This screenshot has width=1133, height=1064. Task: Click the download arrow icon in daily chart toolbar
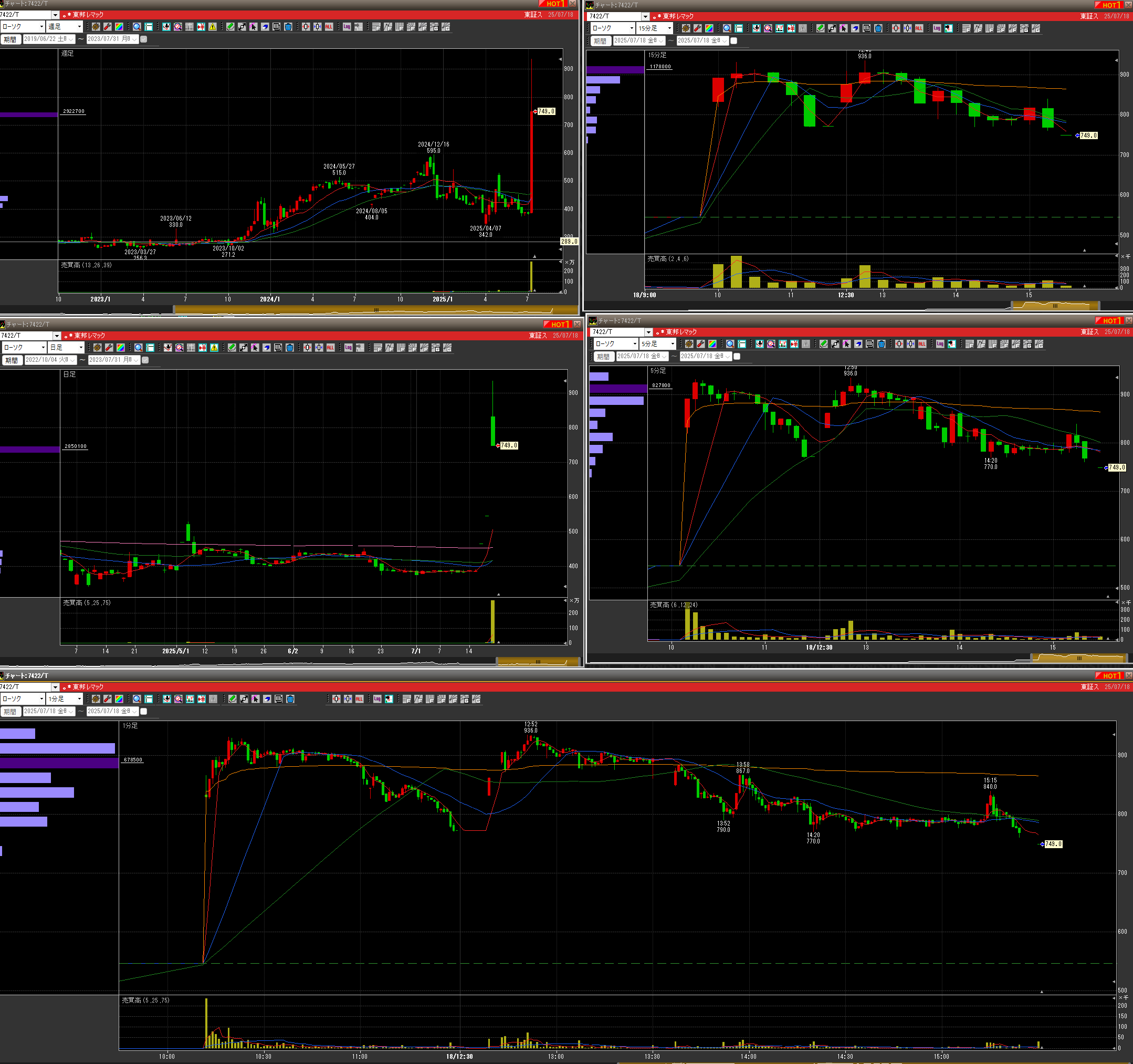coord(167,348)
